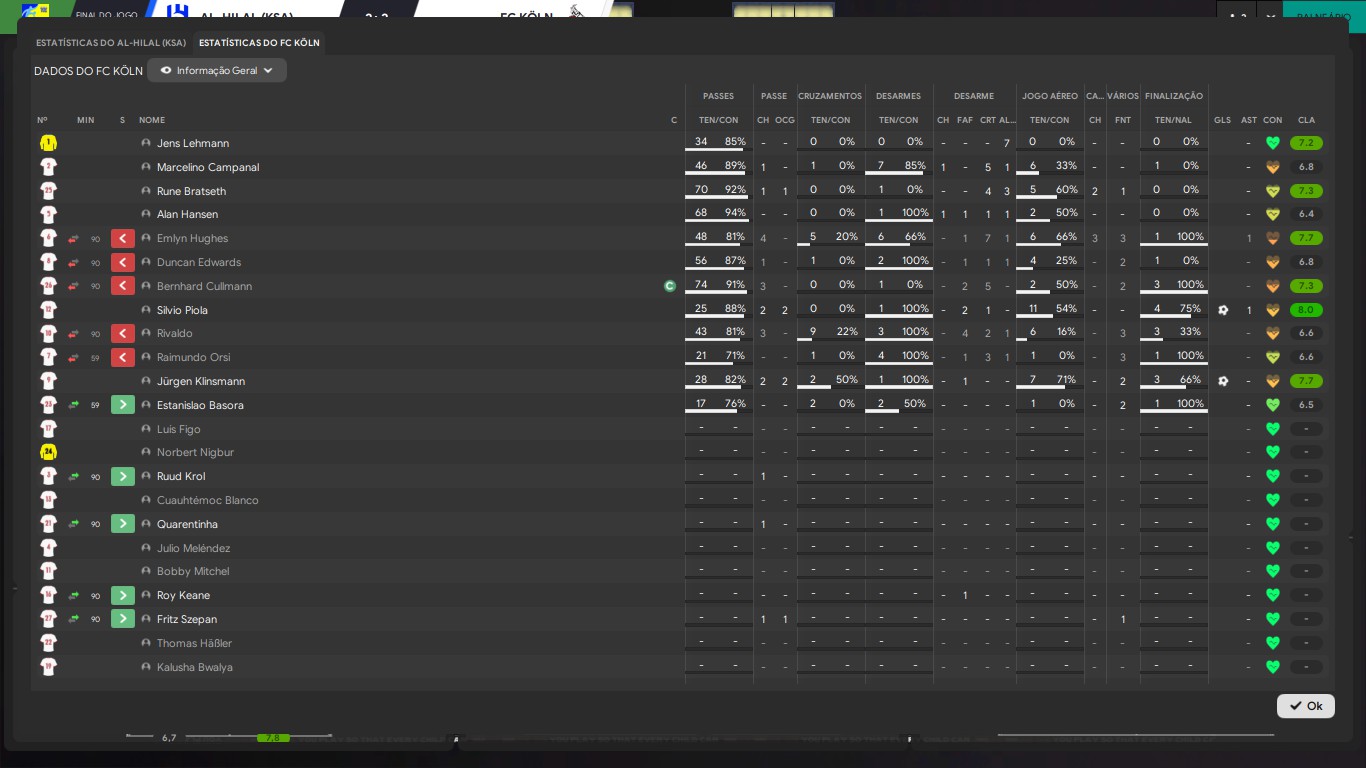The width and height of the screenshot is (1366, 768).
Task: Click the red substituted-off arrow for Raimundo Orsi
Action: (x=123, y=357)
